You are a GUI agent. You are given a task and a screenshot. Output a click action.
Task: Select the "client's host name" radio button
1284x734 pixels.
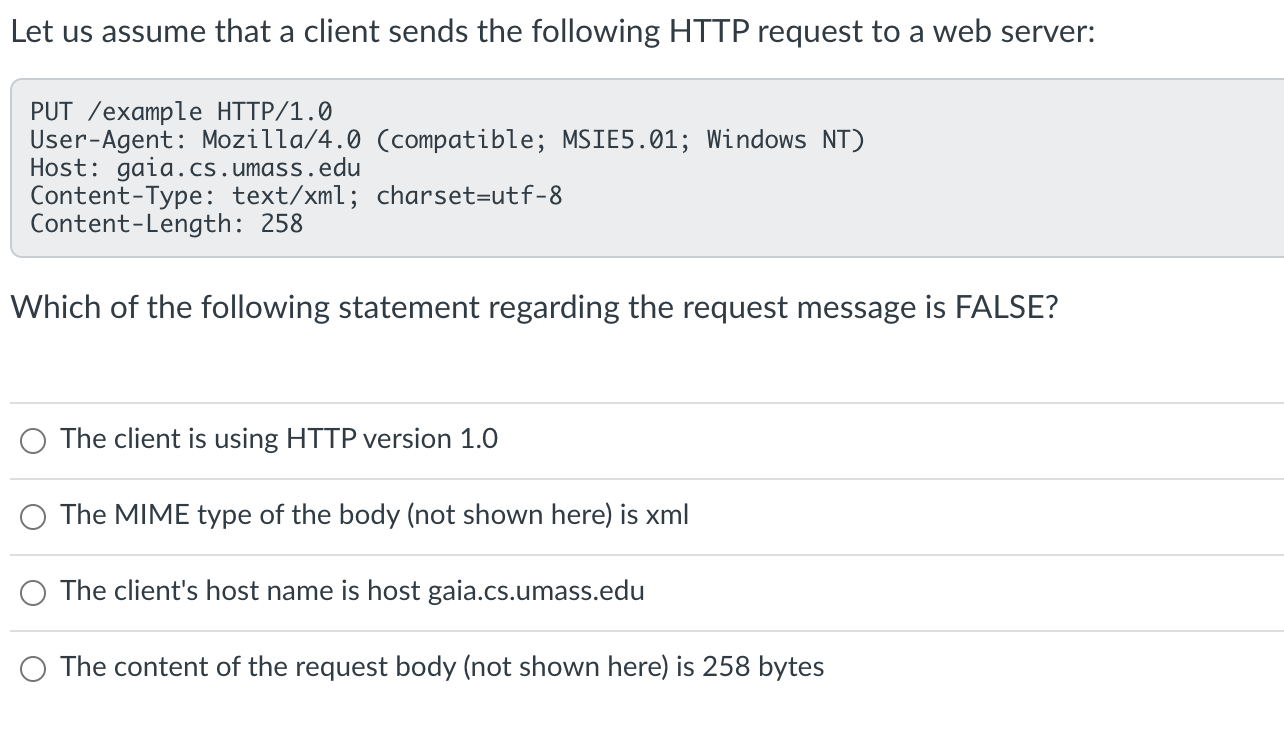click(x=33, y=593)
